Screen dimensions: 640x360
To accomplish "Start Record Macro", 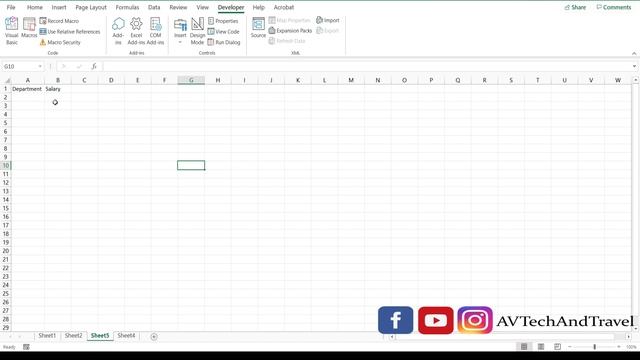I will tap(59, 21).
